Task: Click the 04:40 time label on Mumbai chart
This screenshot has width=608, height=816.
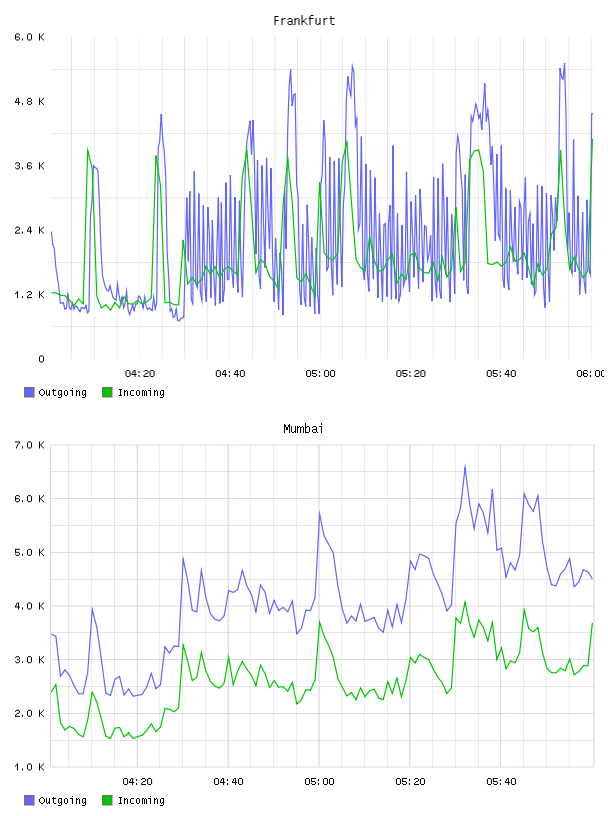Action: 229,782
